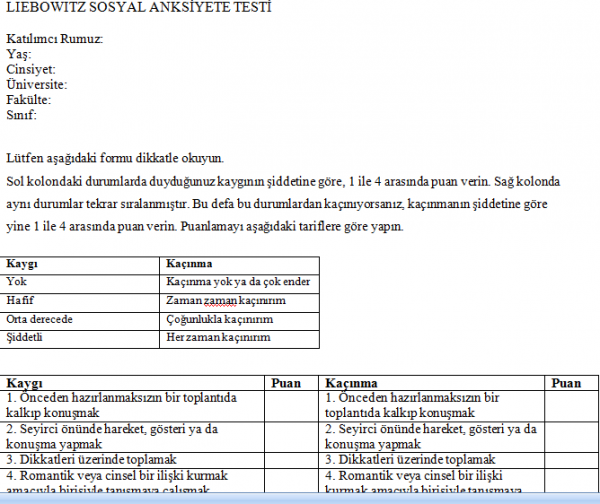600x504 pixels.
Task: Click the 'Üniversite:' field label
Action: coord(37,84)
